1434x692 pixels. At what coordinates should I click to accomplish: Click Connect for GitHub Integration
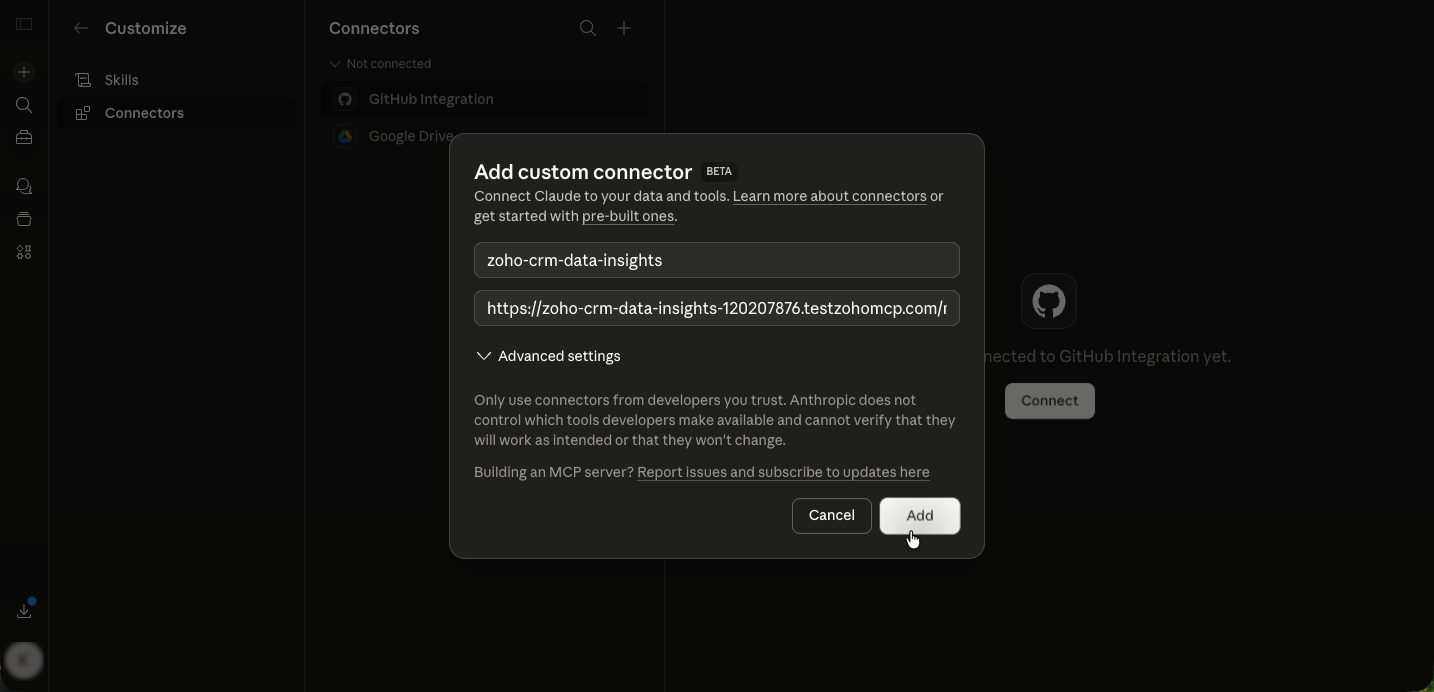point(1050,401)
